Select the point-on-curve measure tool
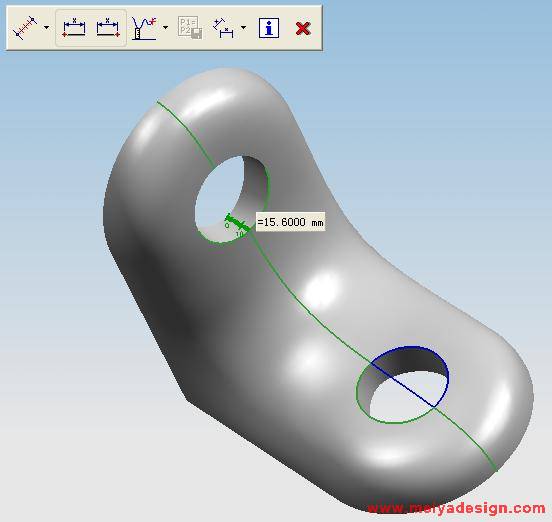This screenshot has width=552, height=522. pyautogui.click(x=25, y=27)
